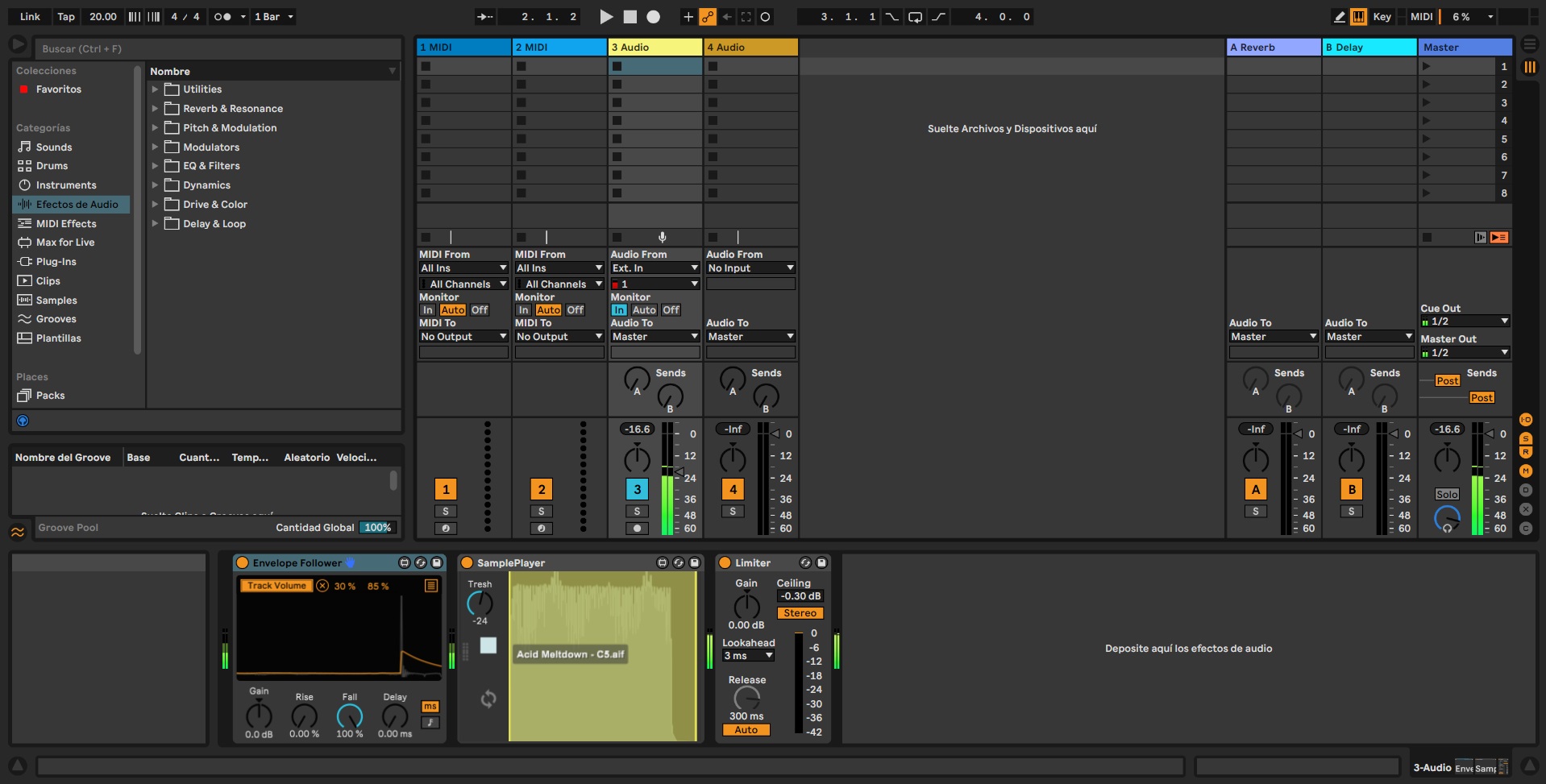
Task: Open the Groove Pool wave icon
Action: pos(17,532)
